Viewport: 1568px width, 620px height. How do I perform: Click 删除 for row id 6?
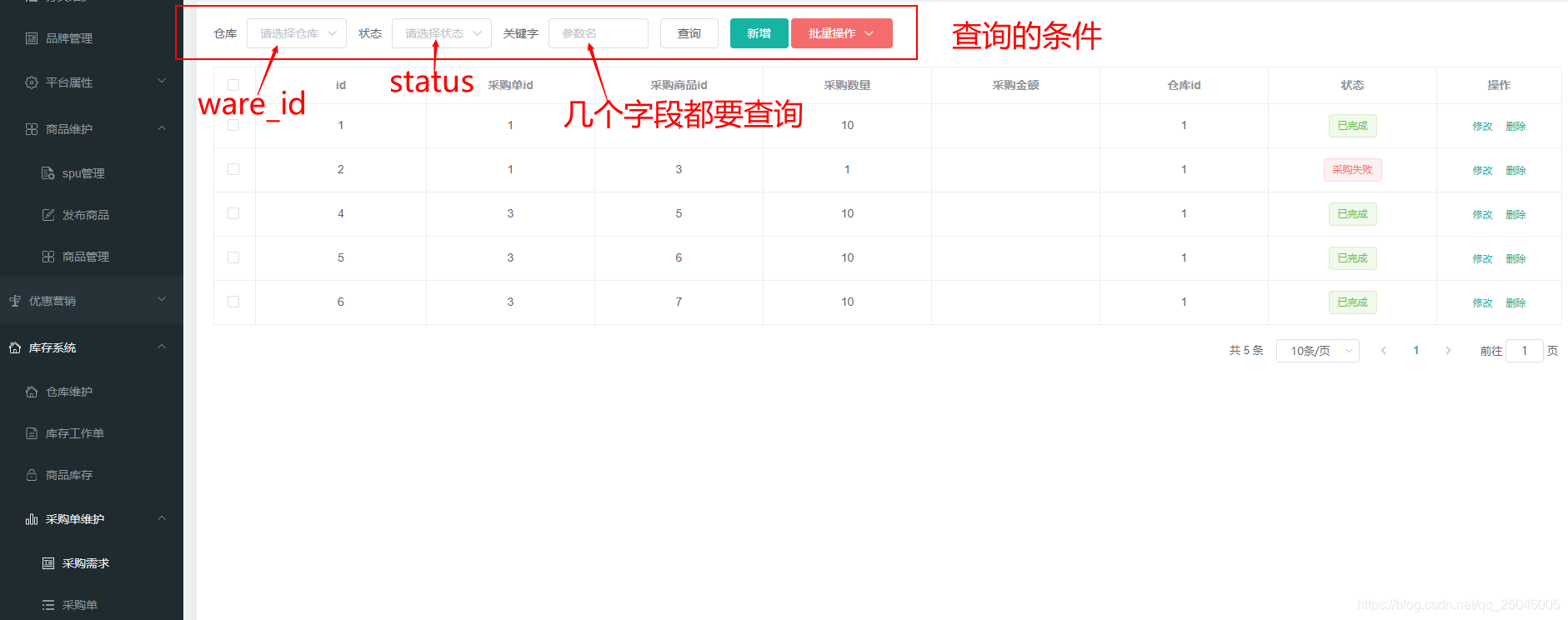tap(1515, 303)
